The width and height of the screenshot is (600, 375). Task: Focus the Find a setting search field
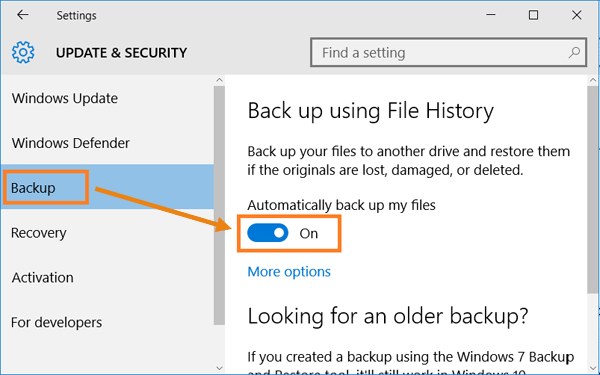click(x=448, y=52)
